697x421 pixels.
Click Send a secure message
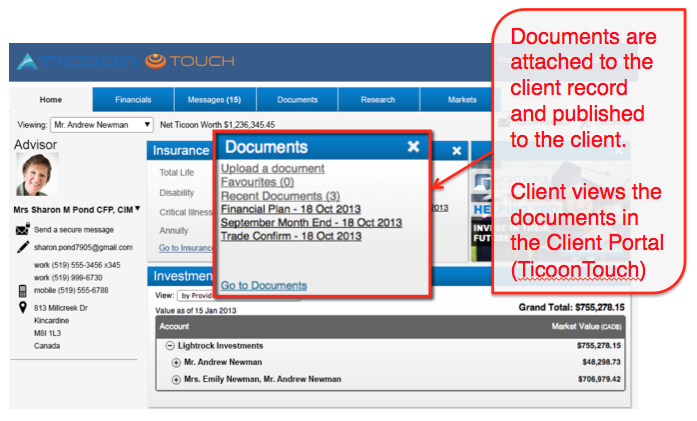point(74,229)
